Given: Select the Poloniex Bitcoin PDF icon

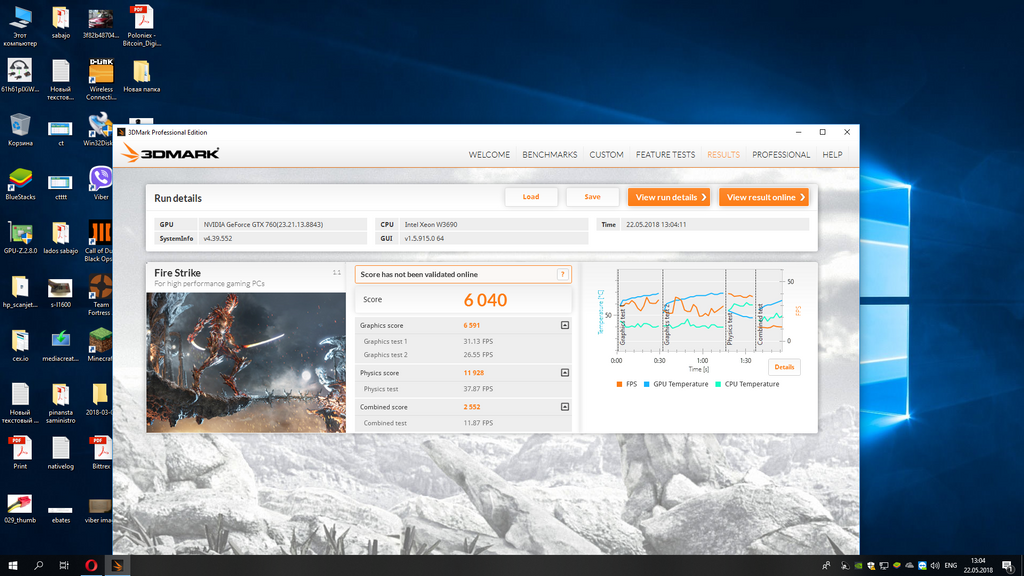Looking at the screenshot, I should [x=142, y=26].
